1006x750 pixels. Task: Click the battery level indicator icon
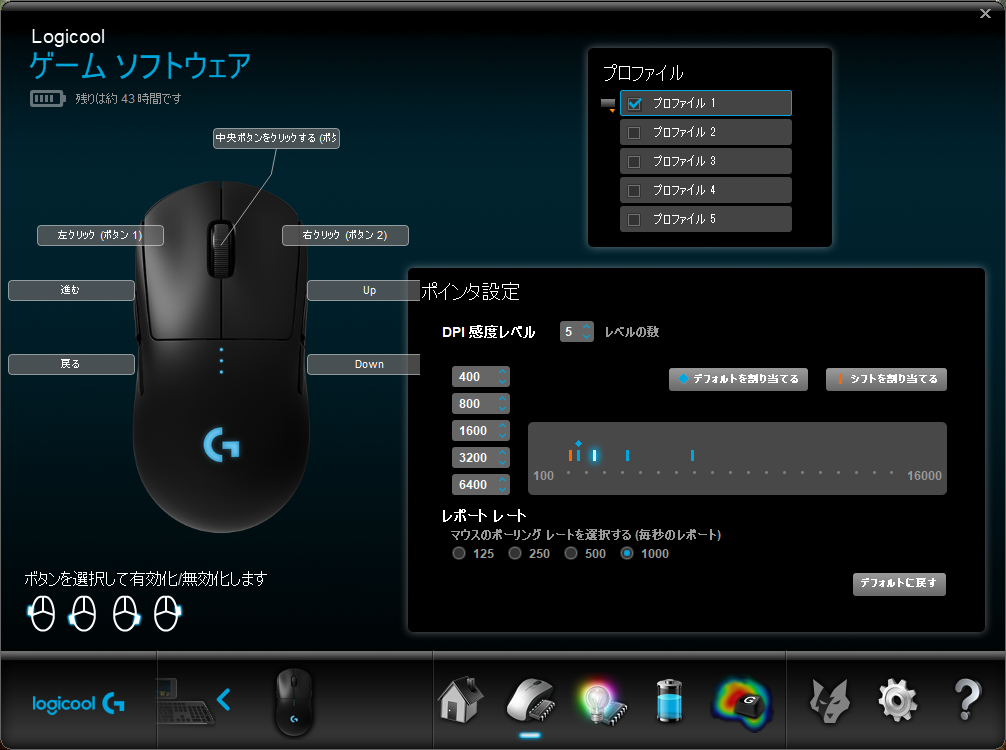[x=47, y=99]
